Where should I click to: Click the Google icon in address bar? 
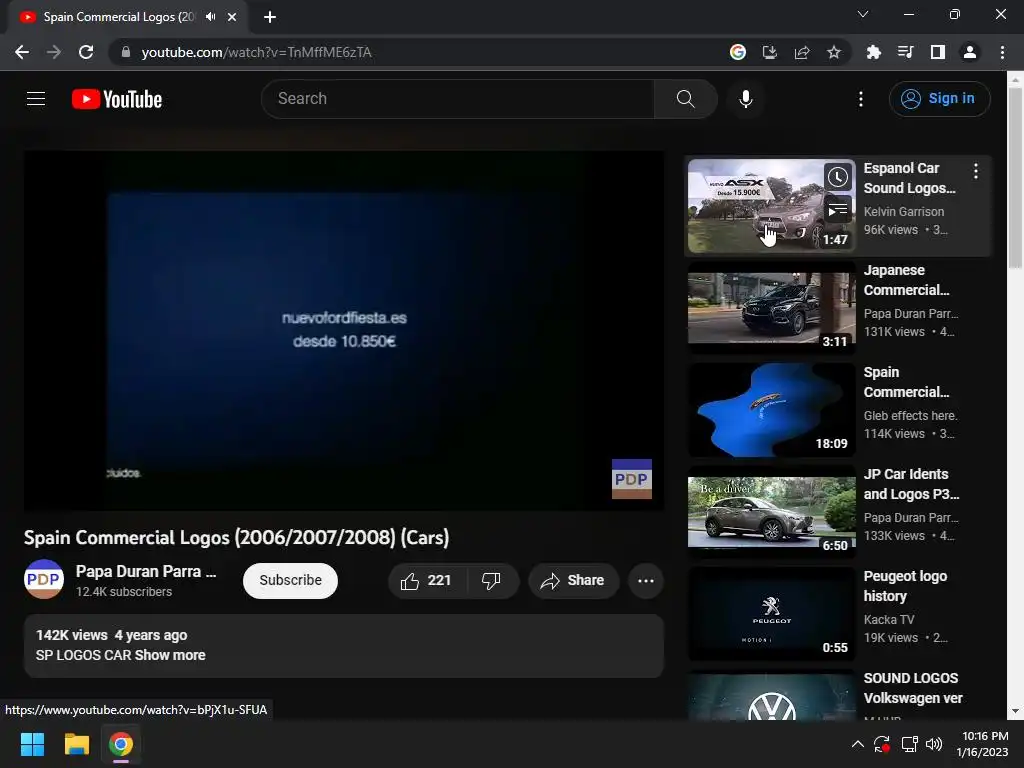tap(738, 52)
